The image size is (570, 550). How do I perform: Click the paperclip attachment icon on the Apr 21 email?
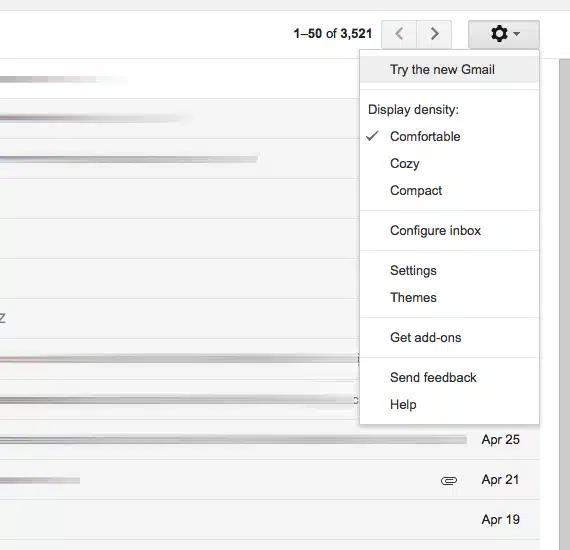tap(449, 481)
